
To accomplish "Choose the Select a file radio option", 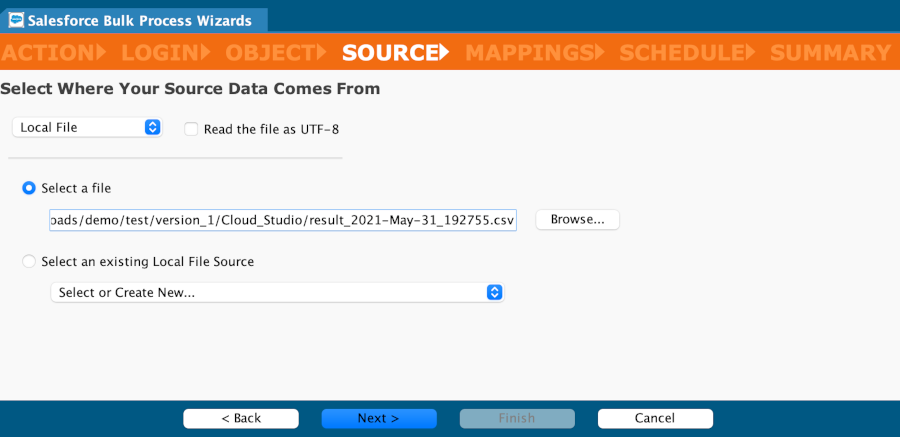I will pos(29,187).
